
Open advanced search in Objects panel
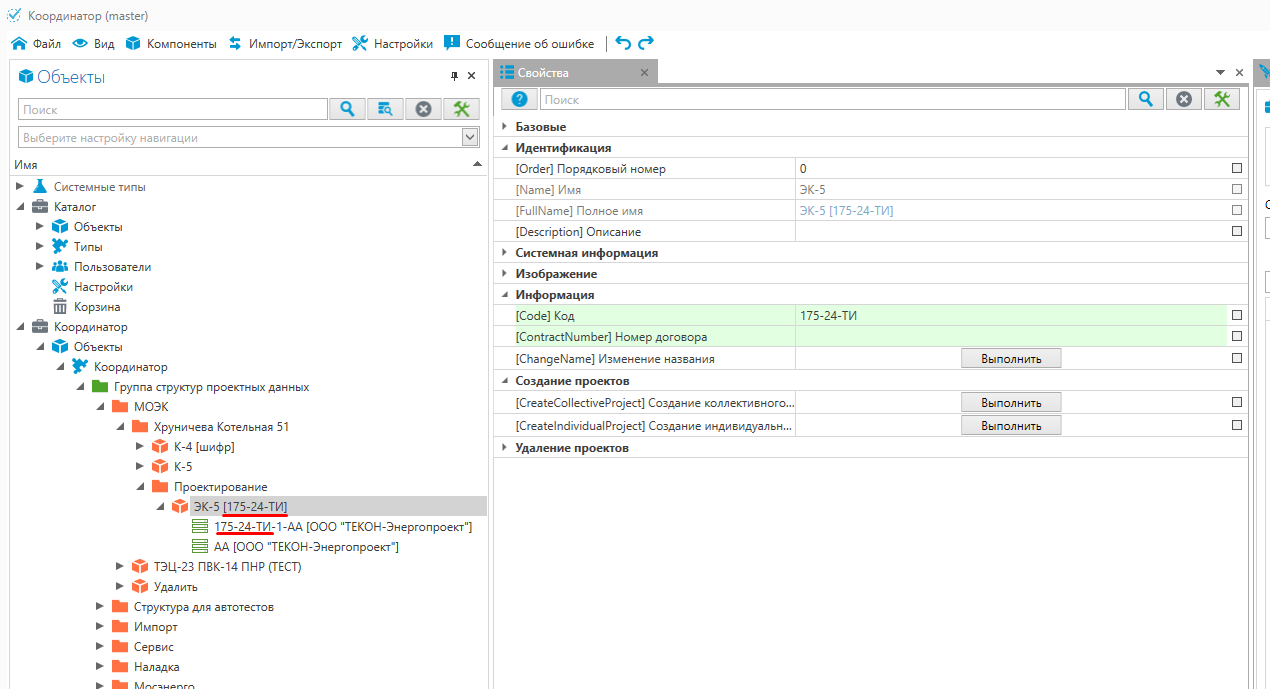(x=385, y=109)
